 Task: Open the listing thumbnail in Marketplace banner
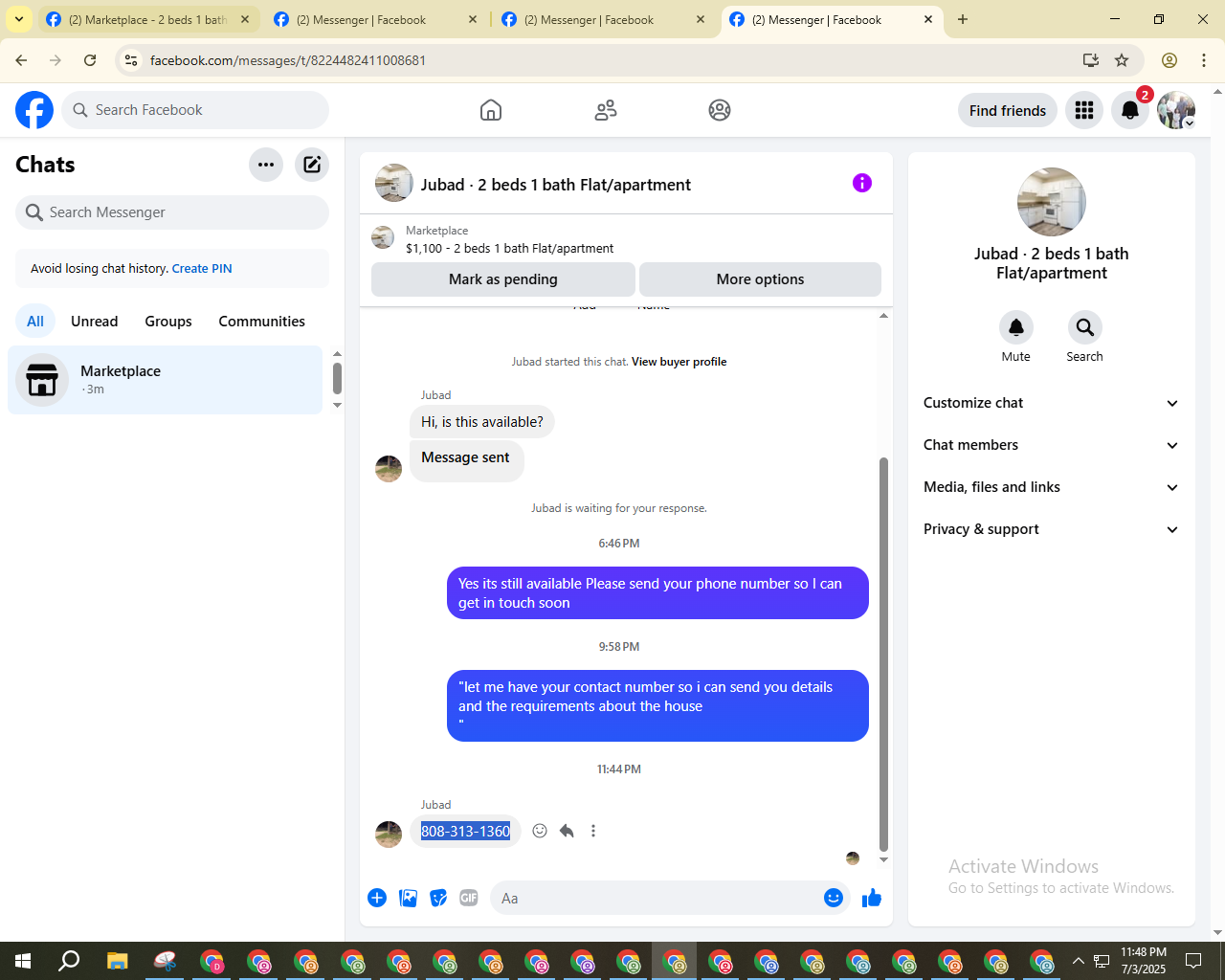pyautogui.click(x=383, y=237)
